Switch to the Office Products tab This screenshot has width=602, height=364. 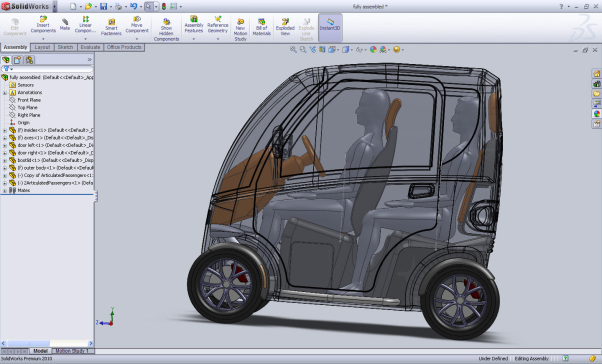pos(124,47)
